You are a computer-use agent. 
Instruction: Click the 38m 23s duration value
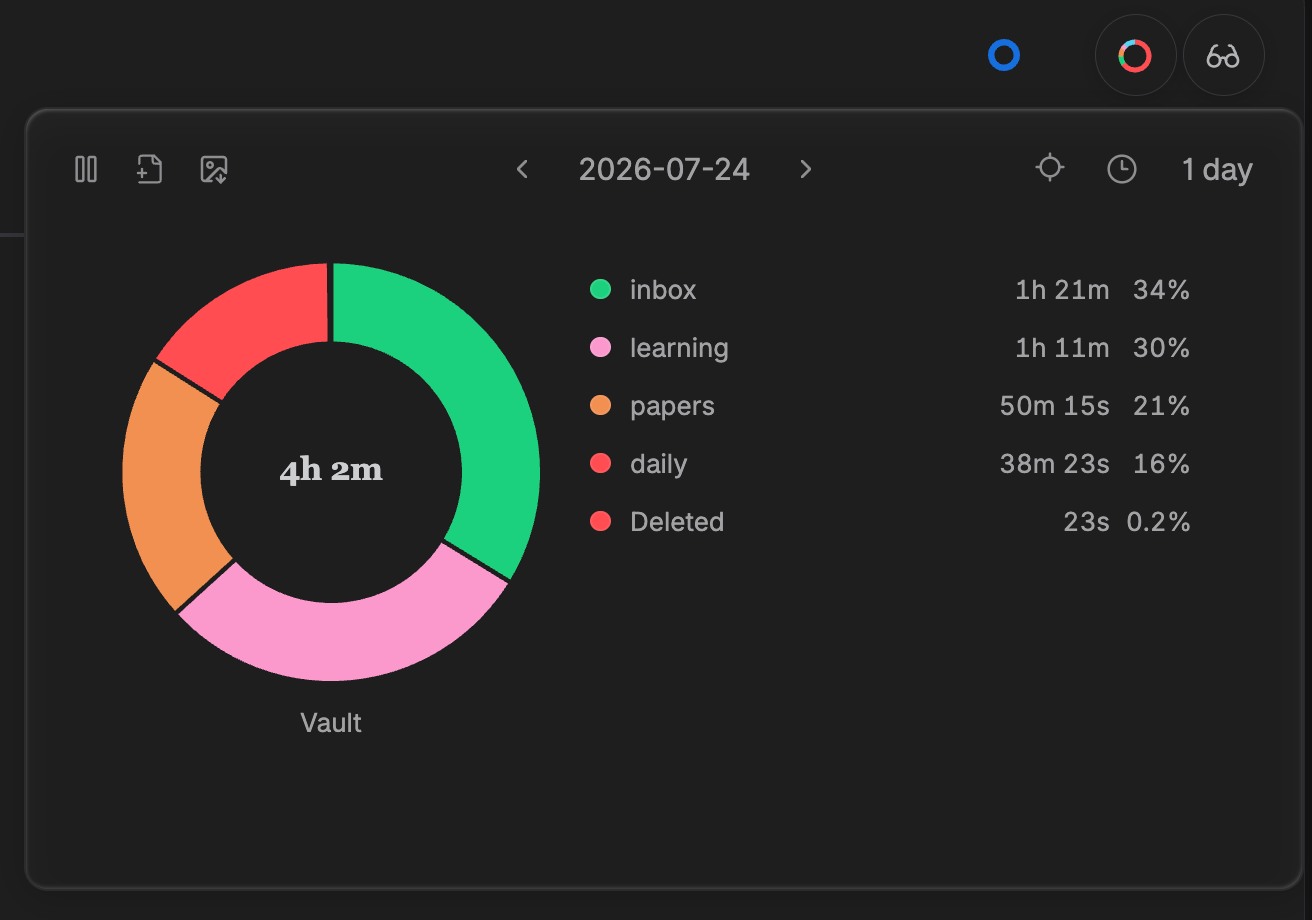(1055, 464)
